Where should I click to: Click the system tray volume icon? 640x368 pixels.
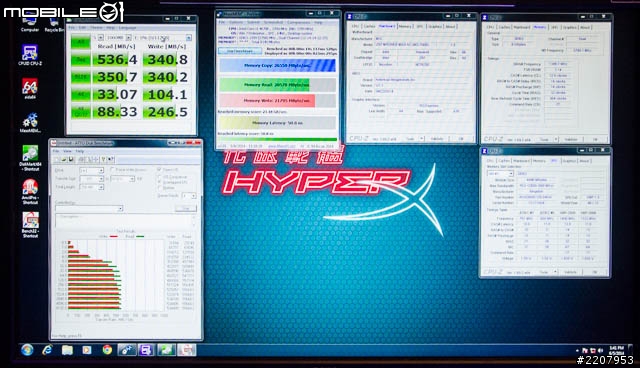click(x=600, y=350)
